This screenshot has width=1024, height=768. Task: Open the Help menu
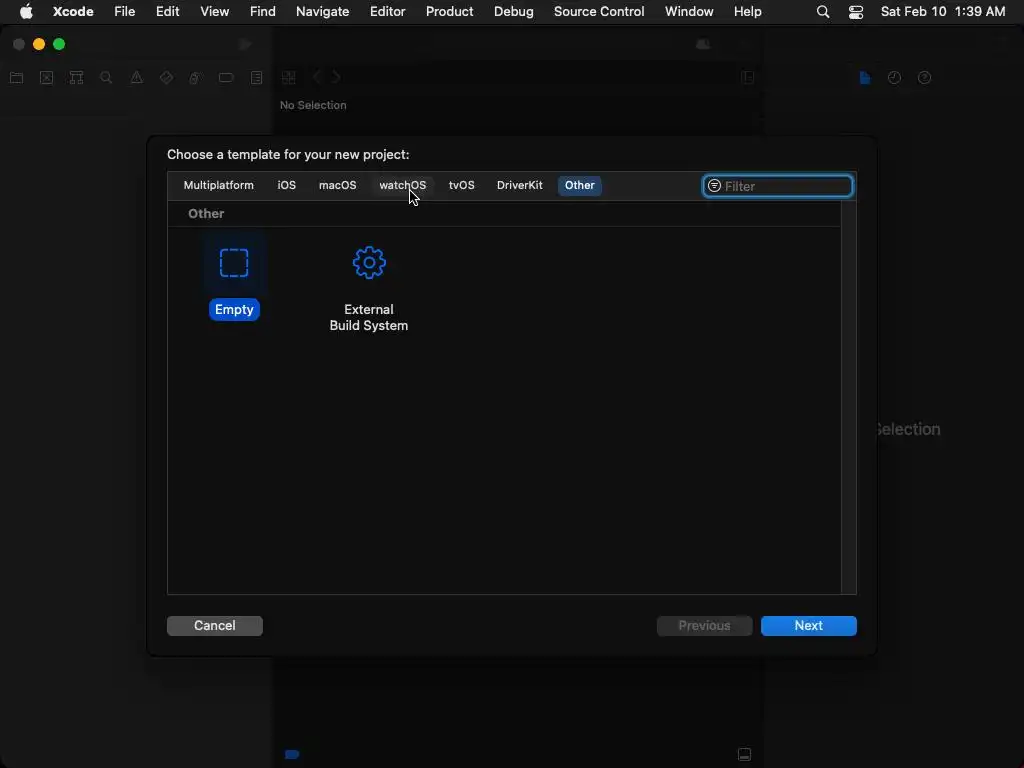pyautogui.click(x=748, y=12)
